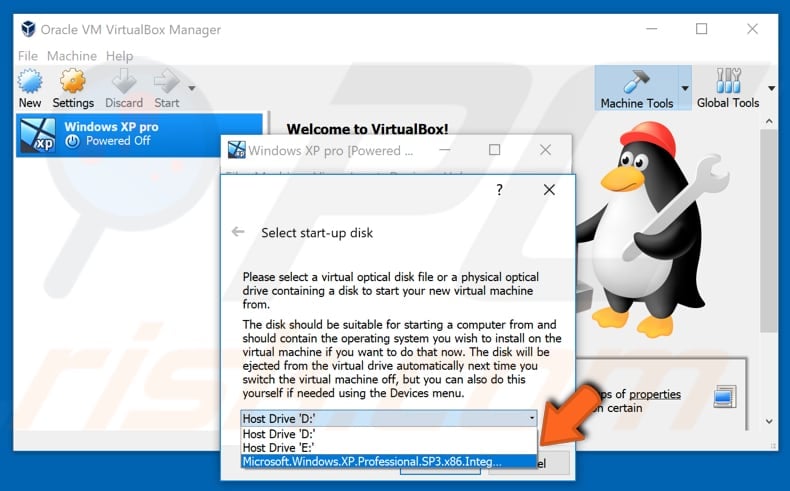This screenshot has height=491, width=790.
Task: Choose Host Drive 'D:' from the list
Action: point(389,434)
